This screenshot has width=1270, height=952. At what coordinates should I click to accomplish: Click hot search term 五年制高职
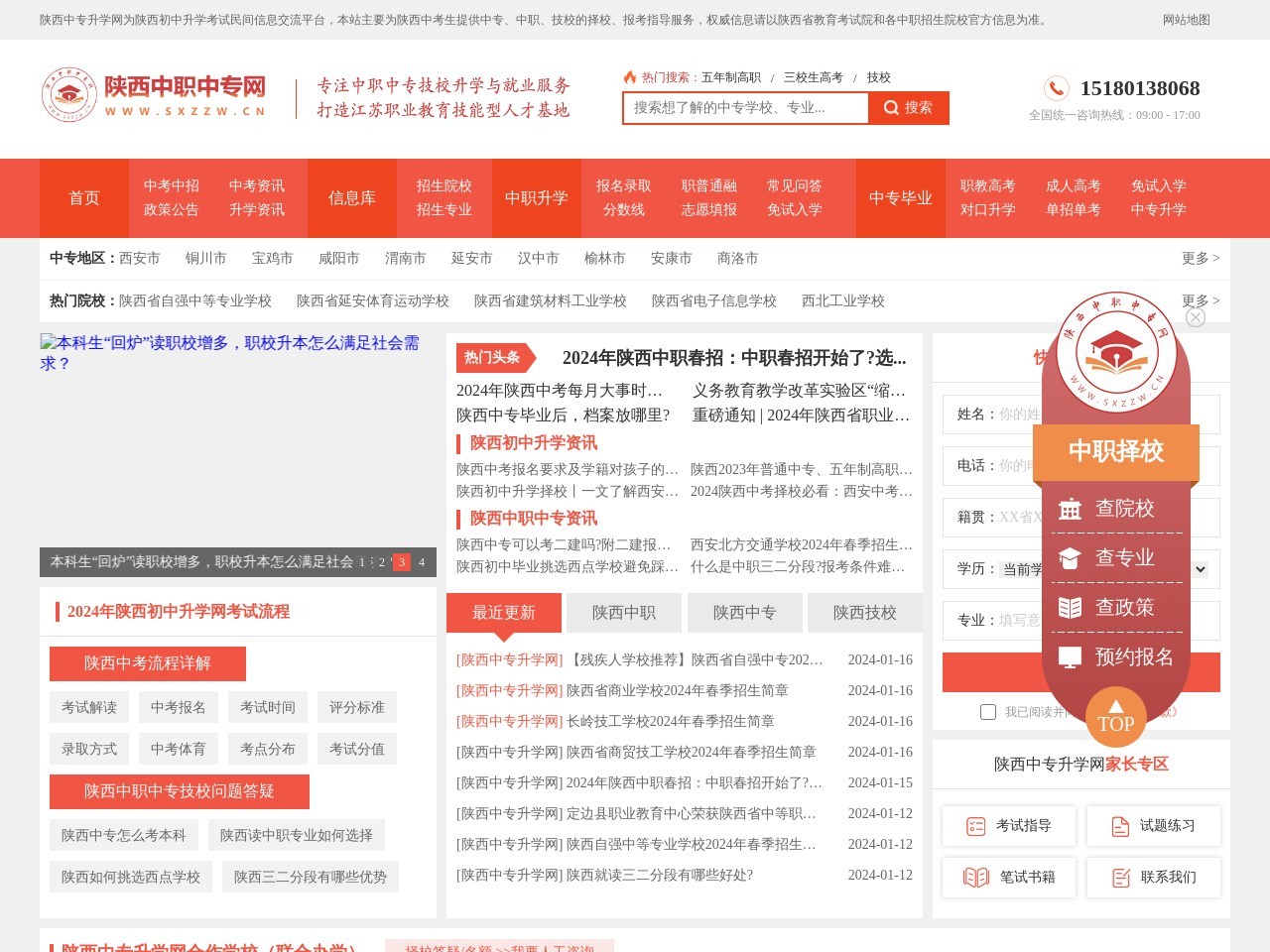pos(731,77)
